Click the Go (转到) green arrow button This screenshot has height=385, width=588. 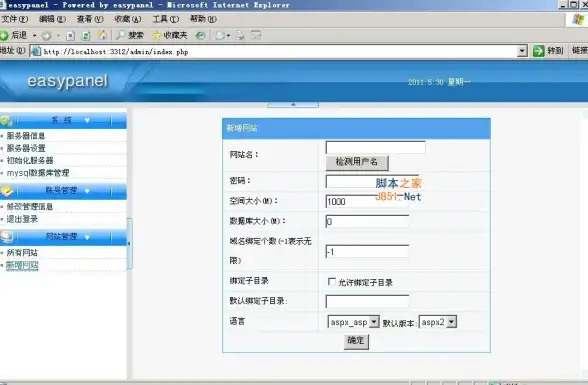click(x=538, y=51)
